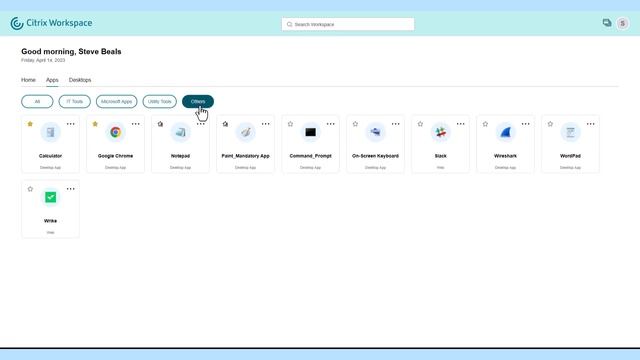
Task: Click the lock icon on Notepad card
Action: 160,124
